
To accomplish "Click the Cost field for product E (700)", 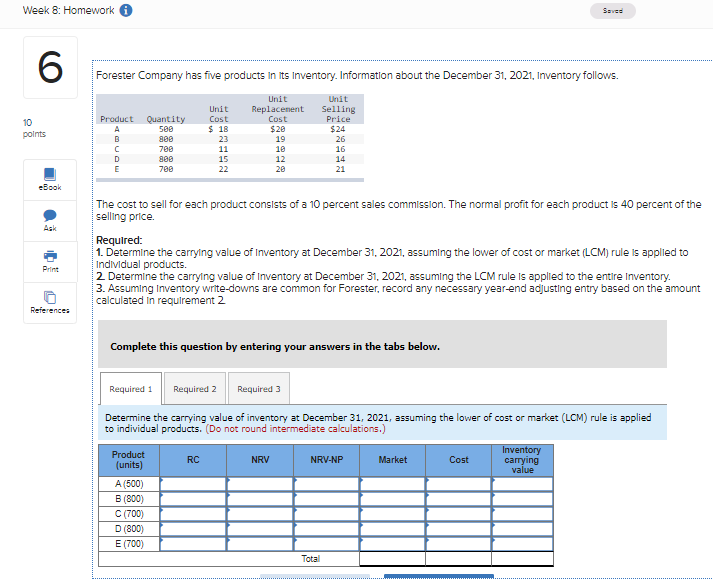I will pyautogui.click(x=459, y=544).
